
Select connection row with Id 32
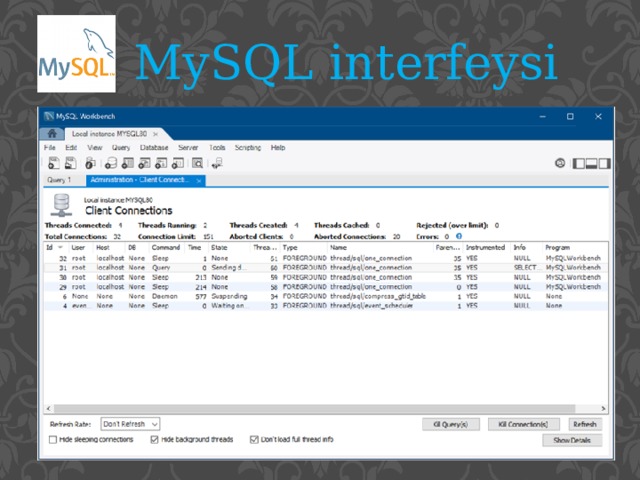point(326,258)
